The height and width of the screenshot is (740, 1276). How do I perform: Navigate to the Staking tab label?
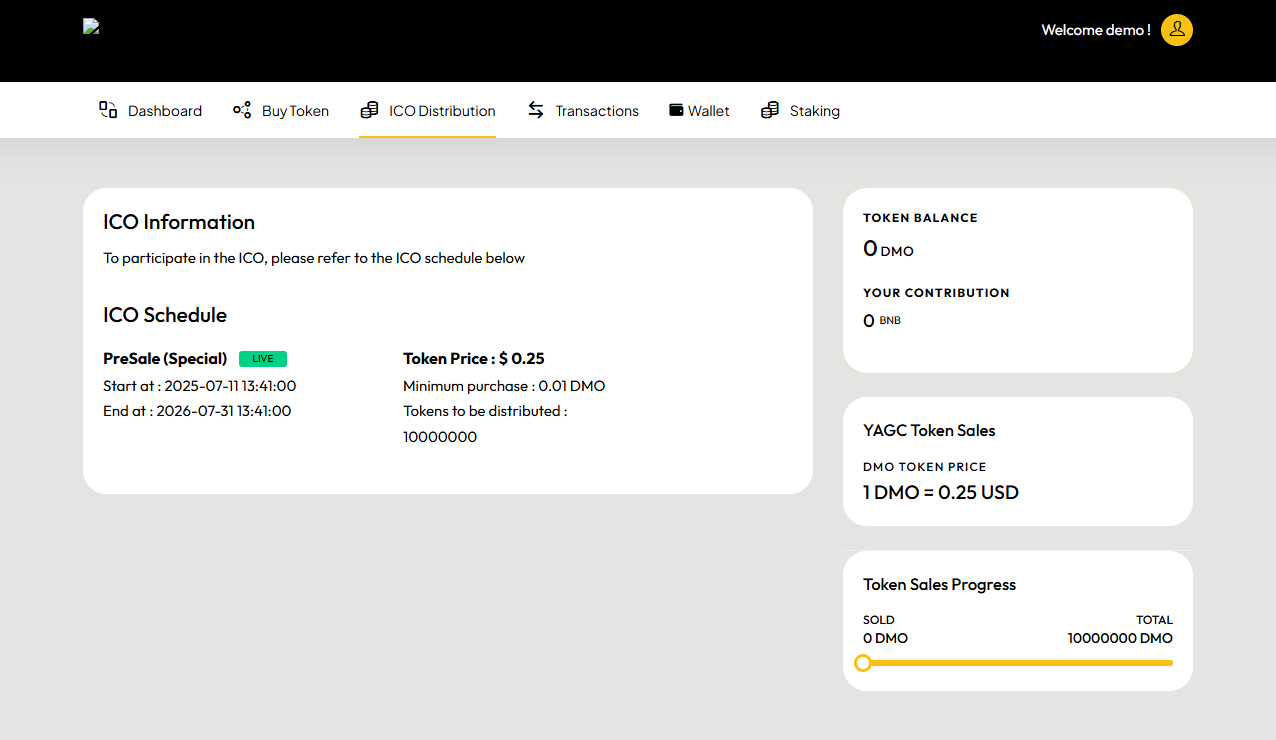pos(815,111)
